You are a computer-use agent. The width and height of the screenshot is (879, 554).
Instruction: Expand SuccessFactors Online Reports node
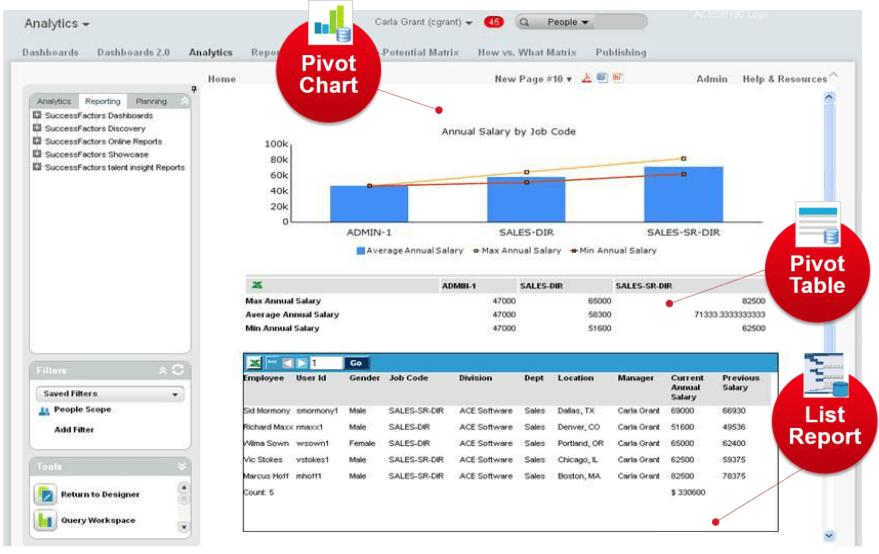[x=37, y=141]
